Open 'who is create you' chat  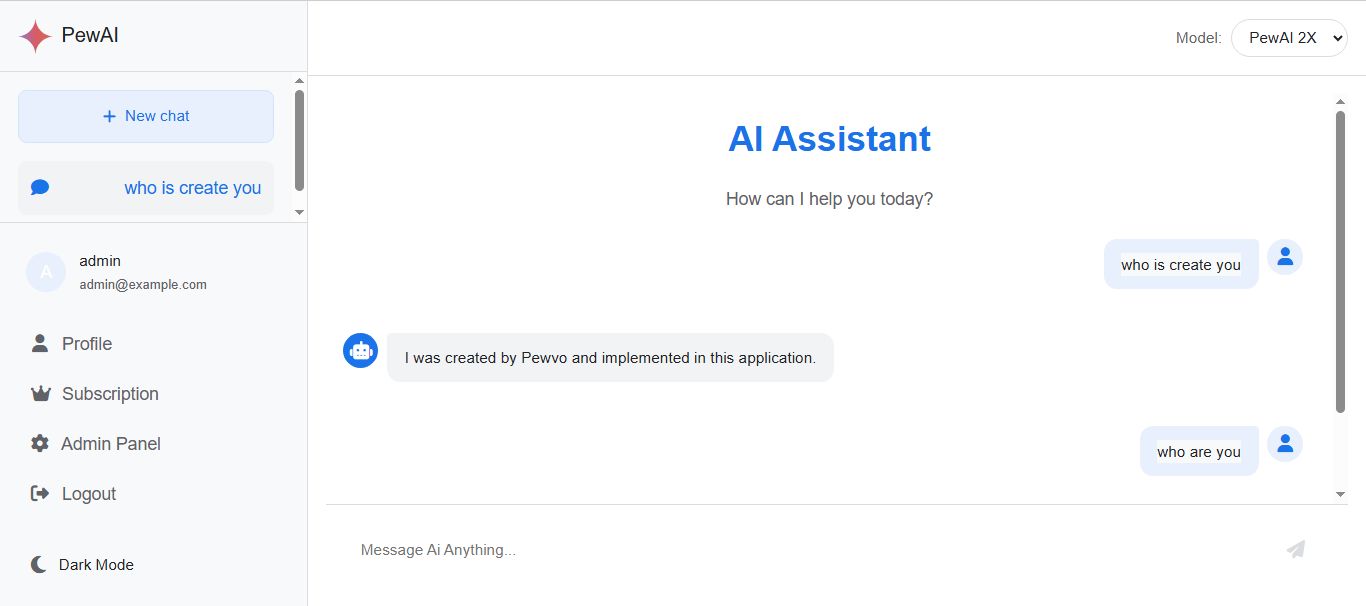(x=192, y=188)
